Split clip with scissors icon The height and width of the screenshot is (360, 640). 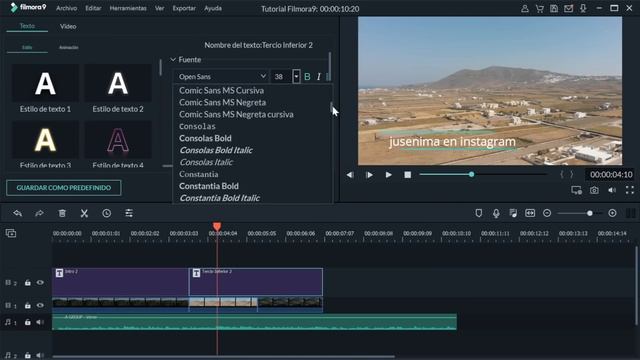pyautogui.click(x=84, y=213)
